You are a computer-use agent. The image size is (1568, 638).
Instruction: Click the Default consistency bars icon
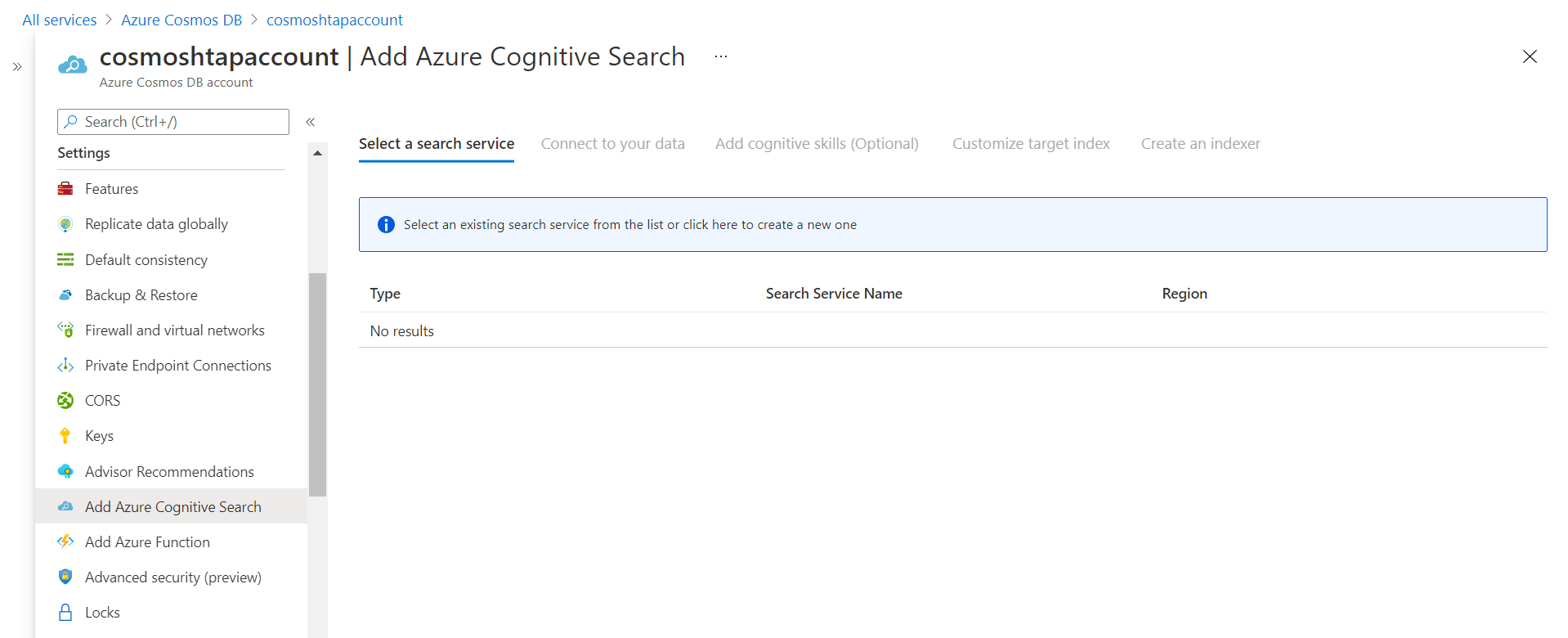click(65, 260)
